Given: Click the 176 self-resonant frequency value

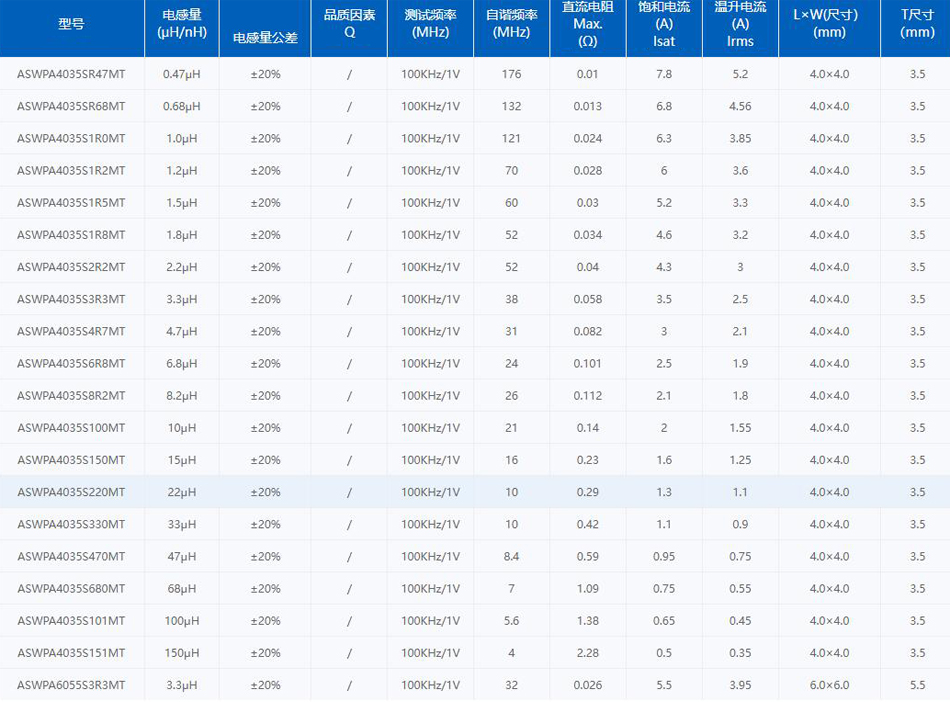Looking at the screenshot, I should (x=511, y=75).
